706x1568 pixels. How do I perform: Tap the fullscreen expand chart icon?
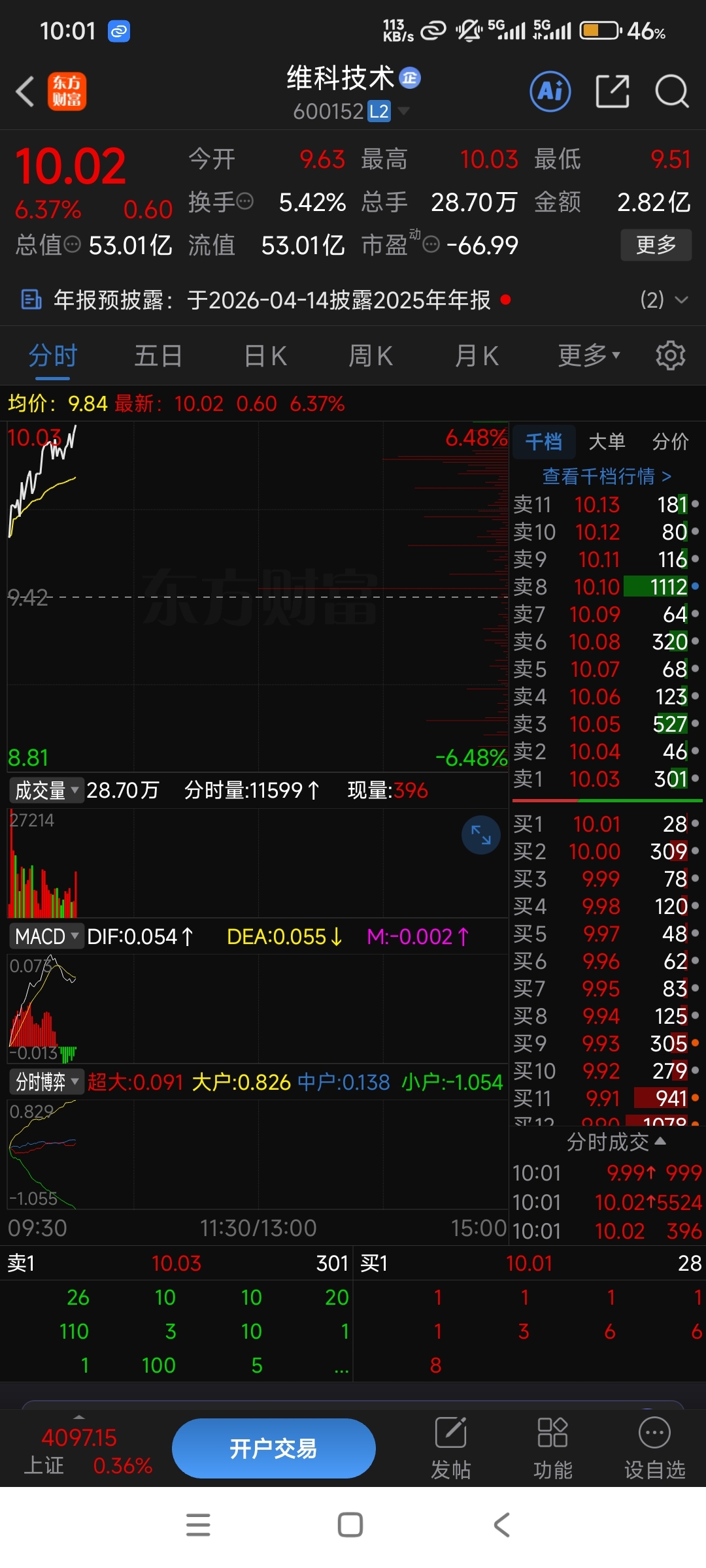(481, 835)
